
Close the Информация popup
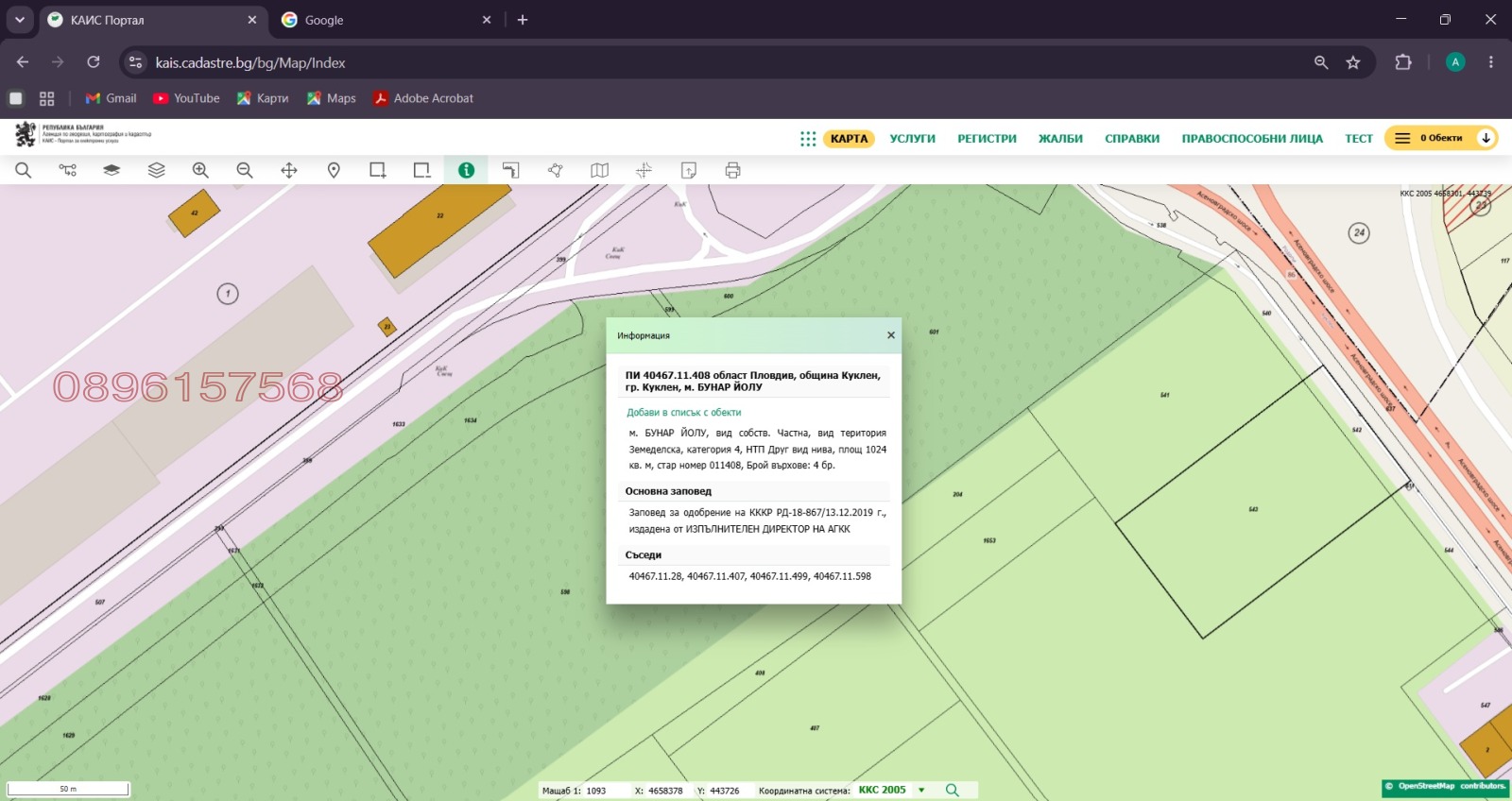coord(890,335)
